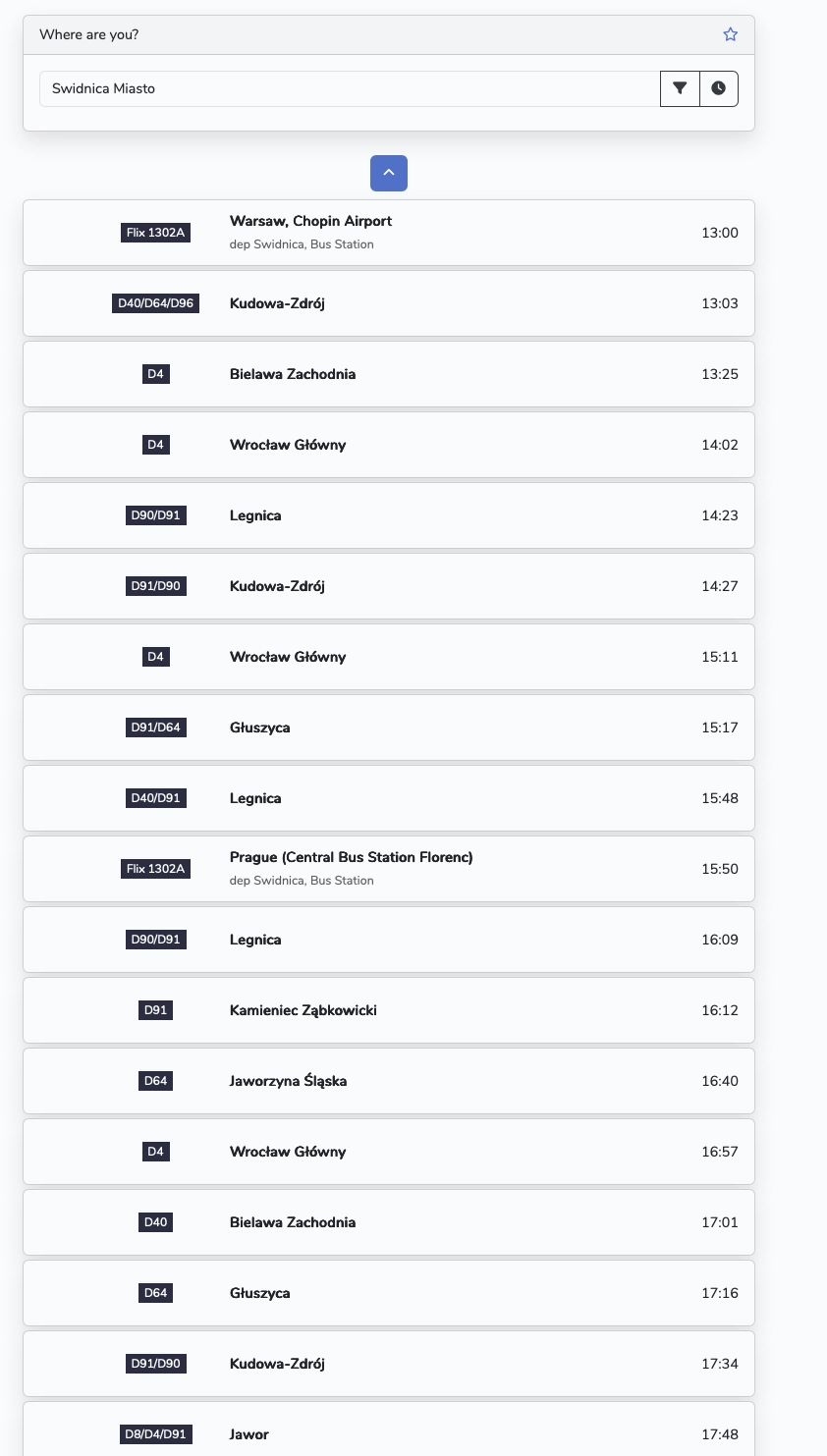Click the D40/D64/D96 line badge
Screen dimensions: 827x1456
(x=155, y=303)
